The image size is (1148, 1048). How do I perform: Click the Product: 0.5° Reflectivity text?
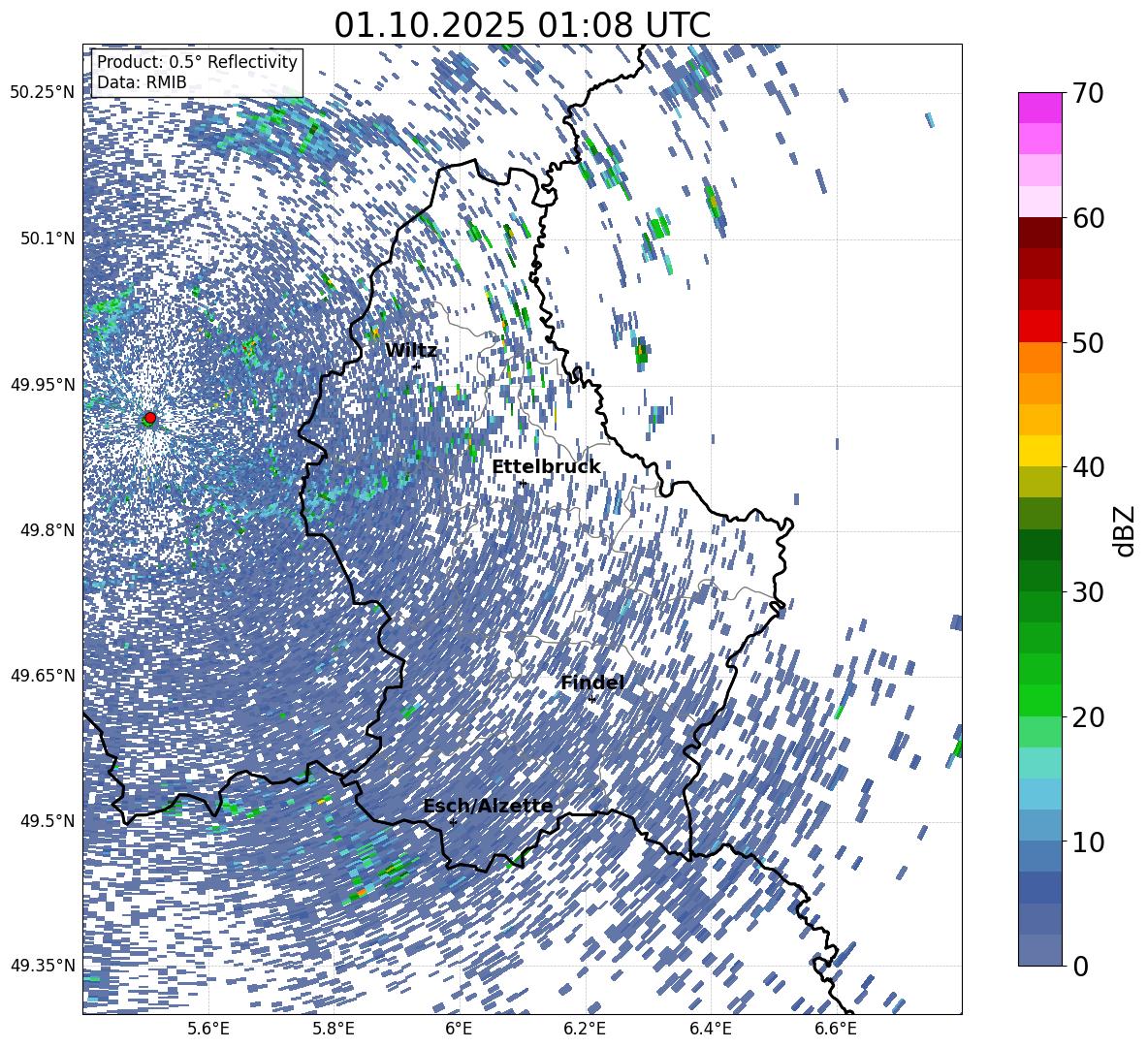coord(197,61)
